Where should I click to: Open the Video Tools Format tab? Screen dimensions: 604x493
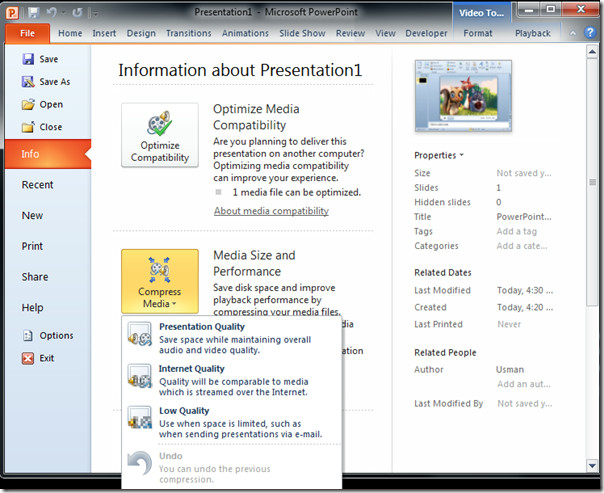pyautogui.click(x=478, y=34)
